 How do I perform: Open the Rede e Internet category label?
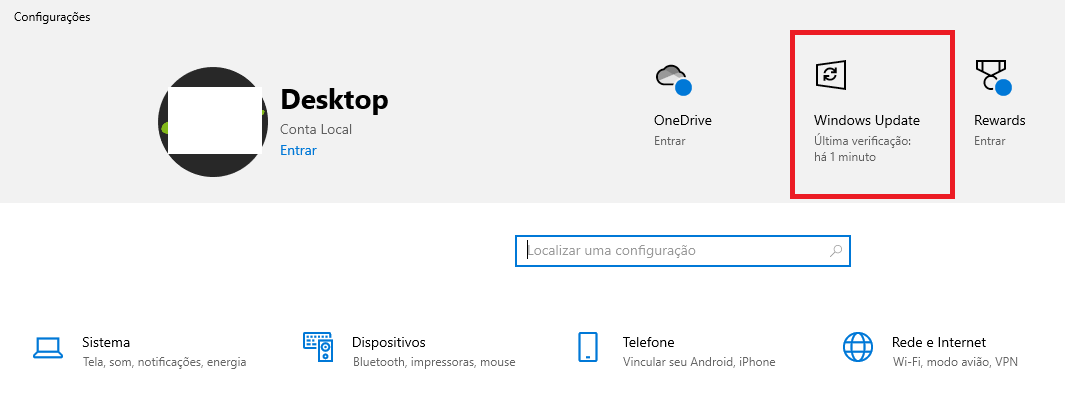click(939, 342)
